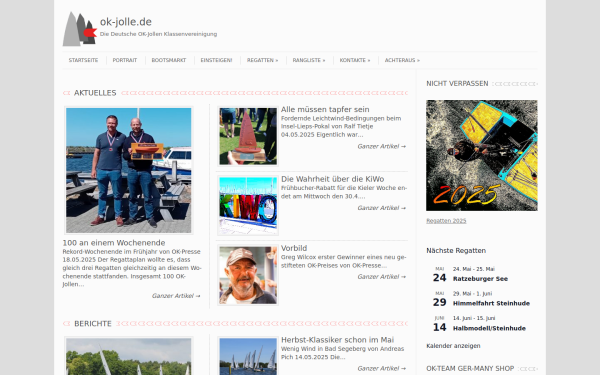The height and width of the screenshot is (375, 600).
Task: Open the headline Die Wahrheit über die KiWo
Action: coord(333,179)
